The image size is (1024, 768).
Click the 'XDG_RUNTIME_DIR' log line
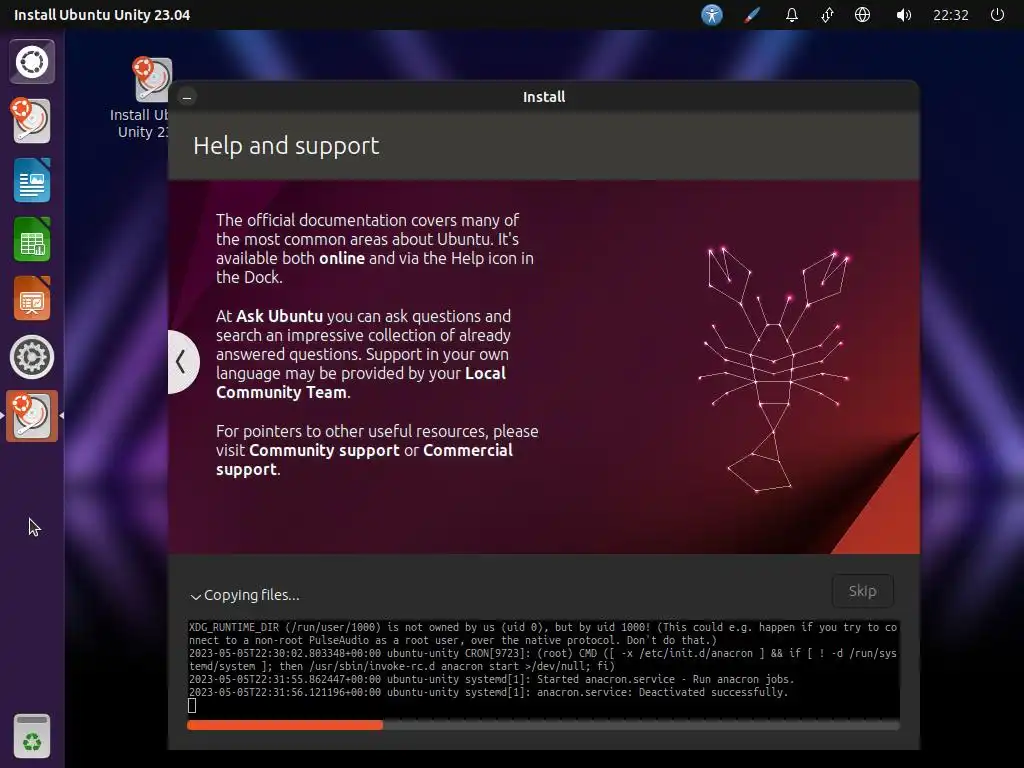tap(543, 633)
